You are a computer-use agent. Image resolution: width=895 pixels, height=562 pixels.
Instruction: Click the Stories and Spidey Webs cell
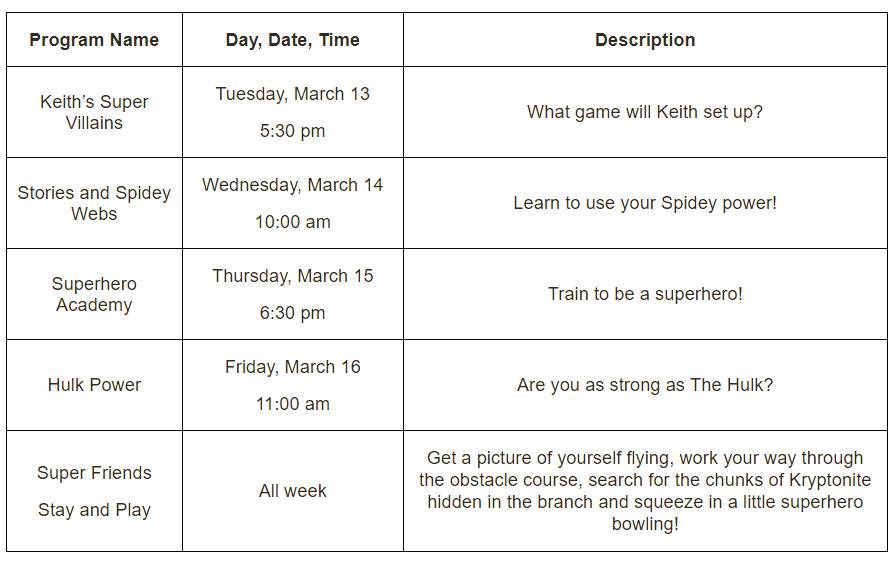pyautogui.click(x=94, y=203)
